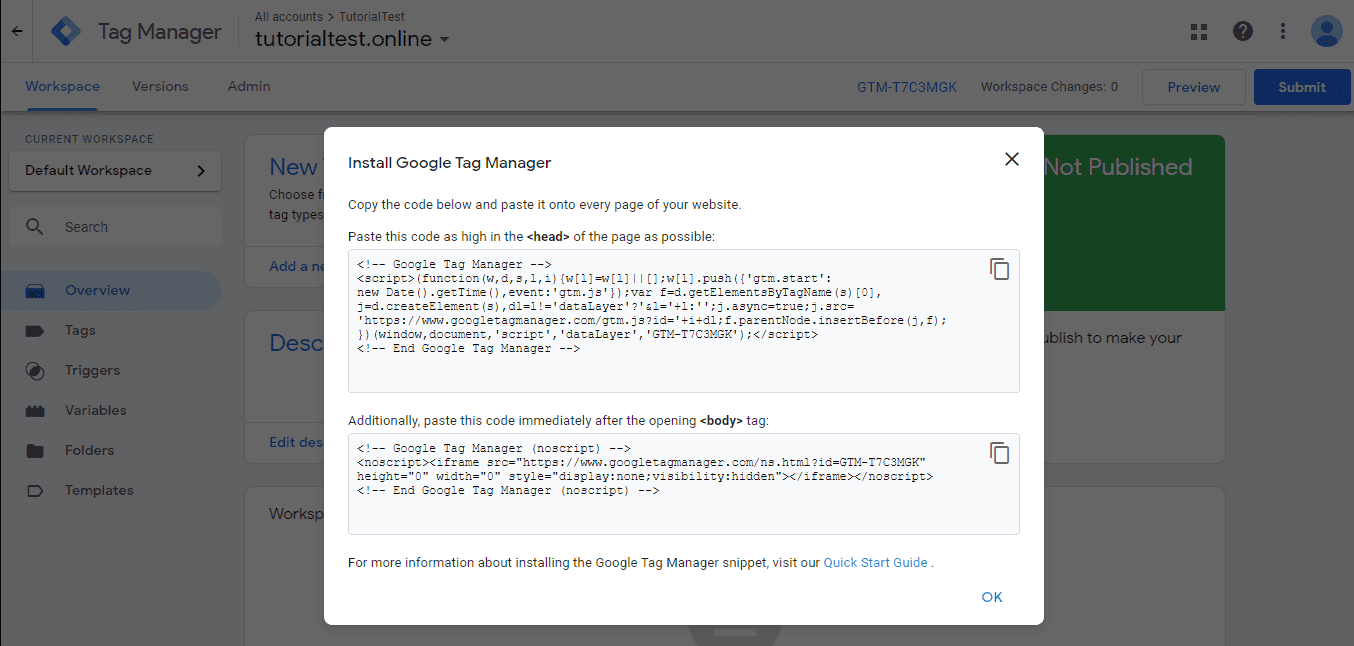
Task: Open the Templates section
Action: tap(99, 490)
